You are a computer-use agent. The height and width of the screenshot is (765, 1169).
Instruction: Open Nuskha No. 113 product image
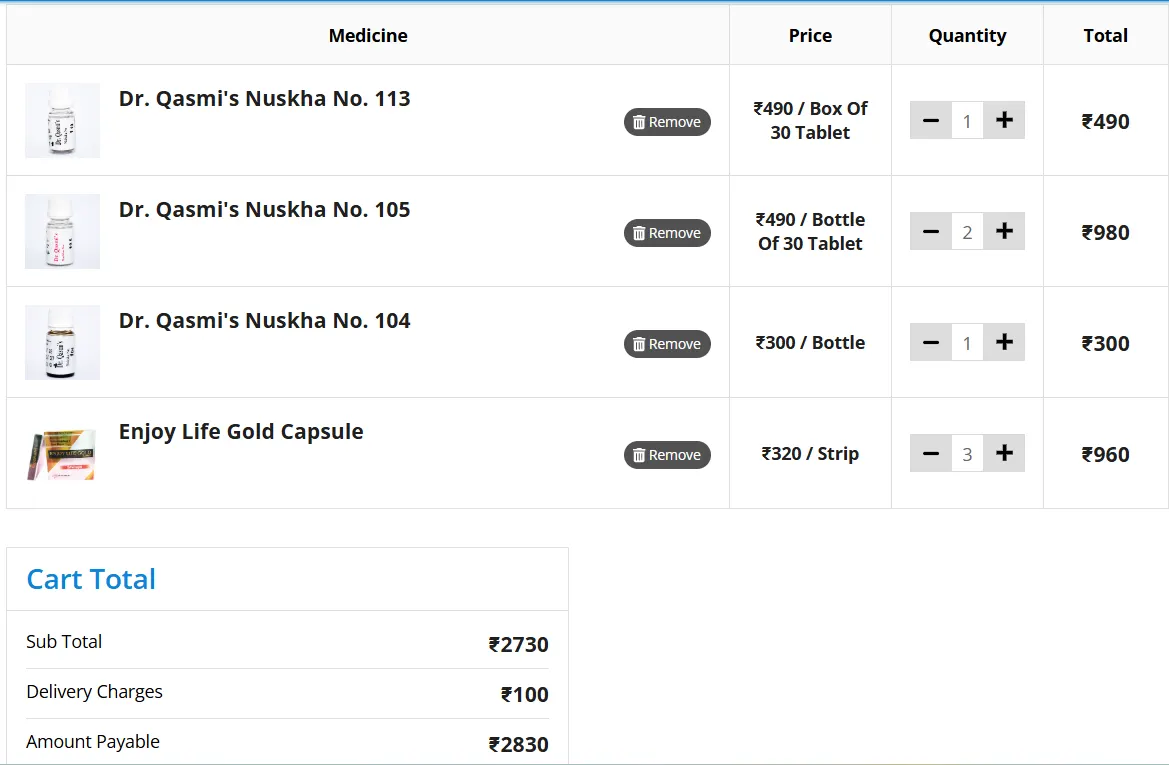(62, 121)
